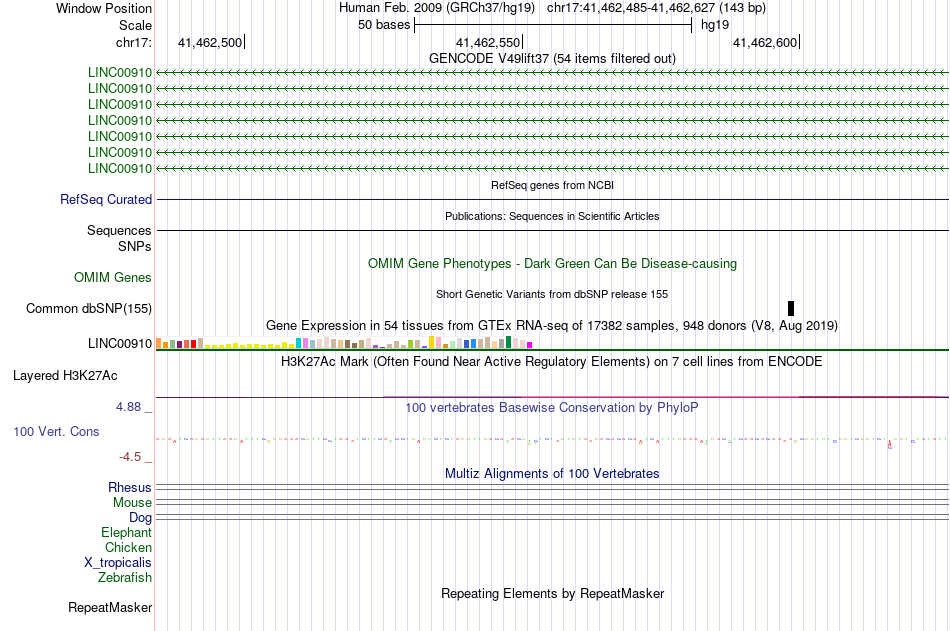
Task: Click the Window Position track label
Action: 104,8
